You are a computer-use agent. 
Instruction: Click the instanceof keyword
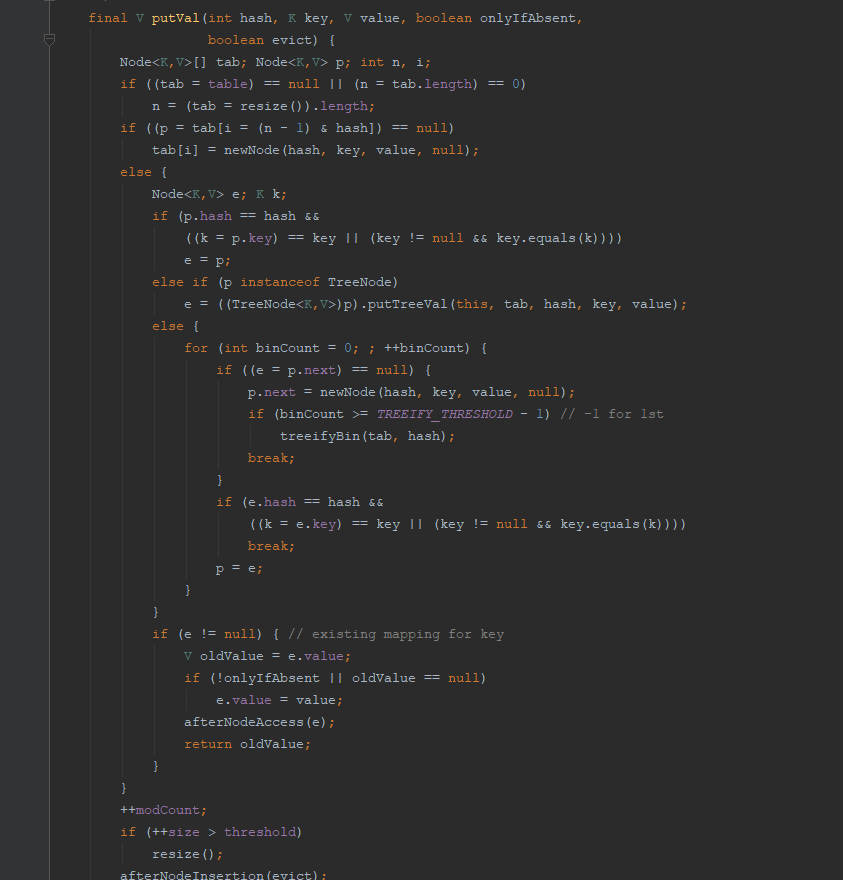tap(280, 282)
